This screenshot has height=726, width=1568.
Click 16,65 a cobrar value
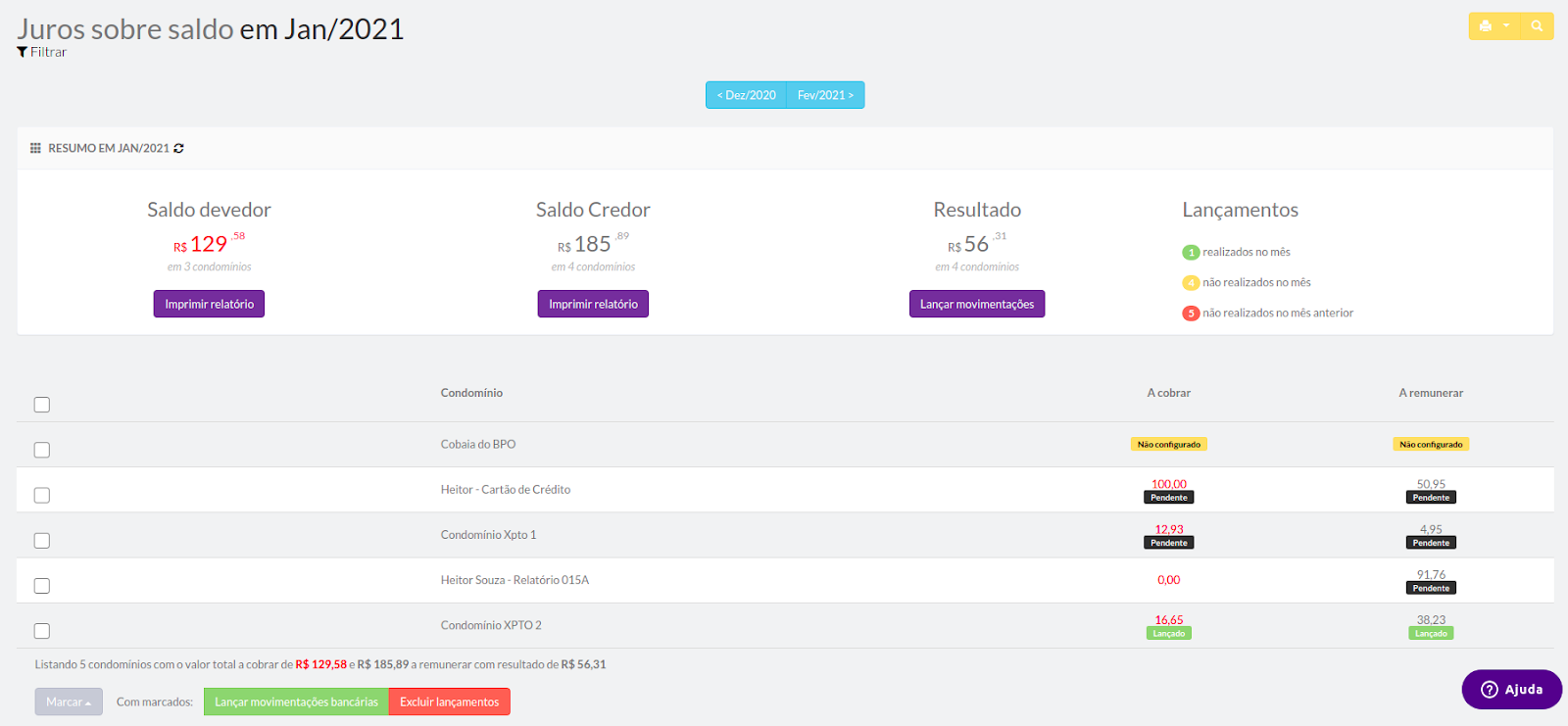(x=1169, y=620)
